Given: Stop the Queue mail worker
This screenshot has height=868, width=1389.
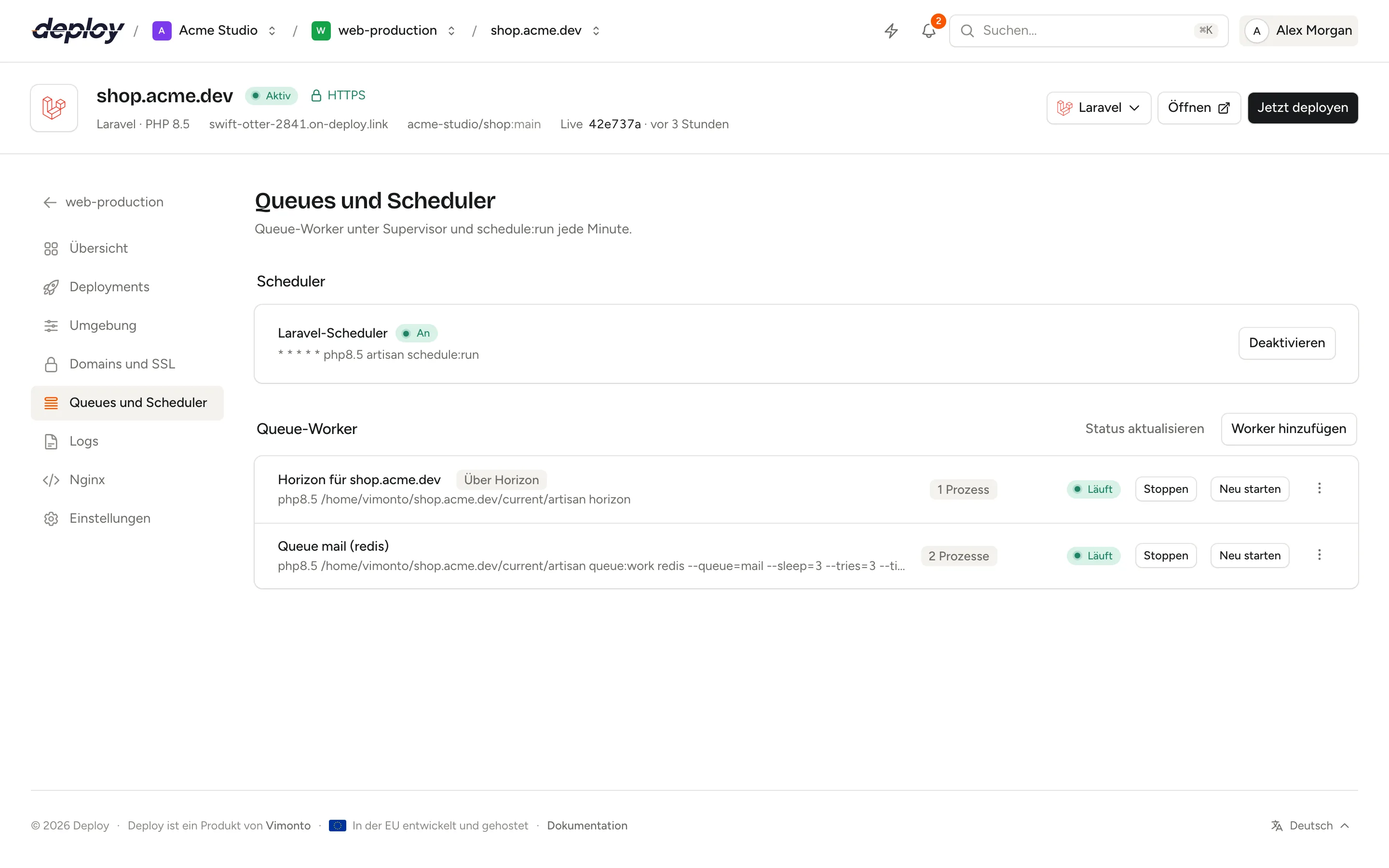Looking at the screenshot, I should click(1166, 556).
